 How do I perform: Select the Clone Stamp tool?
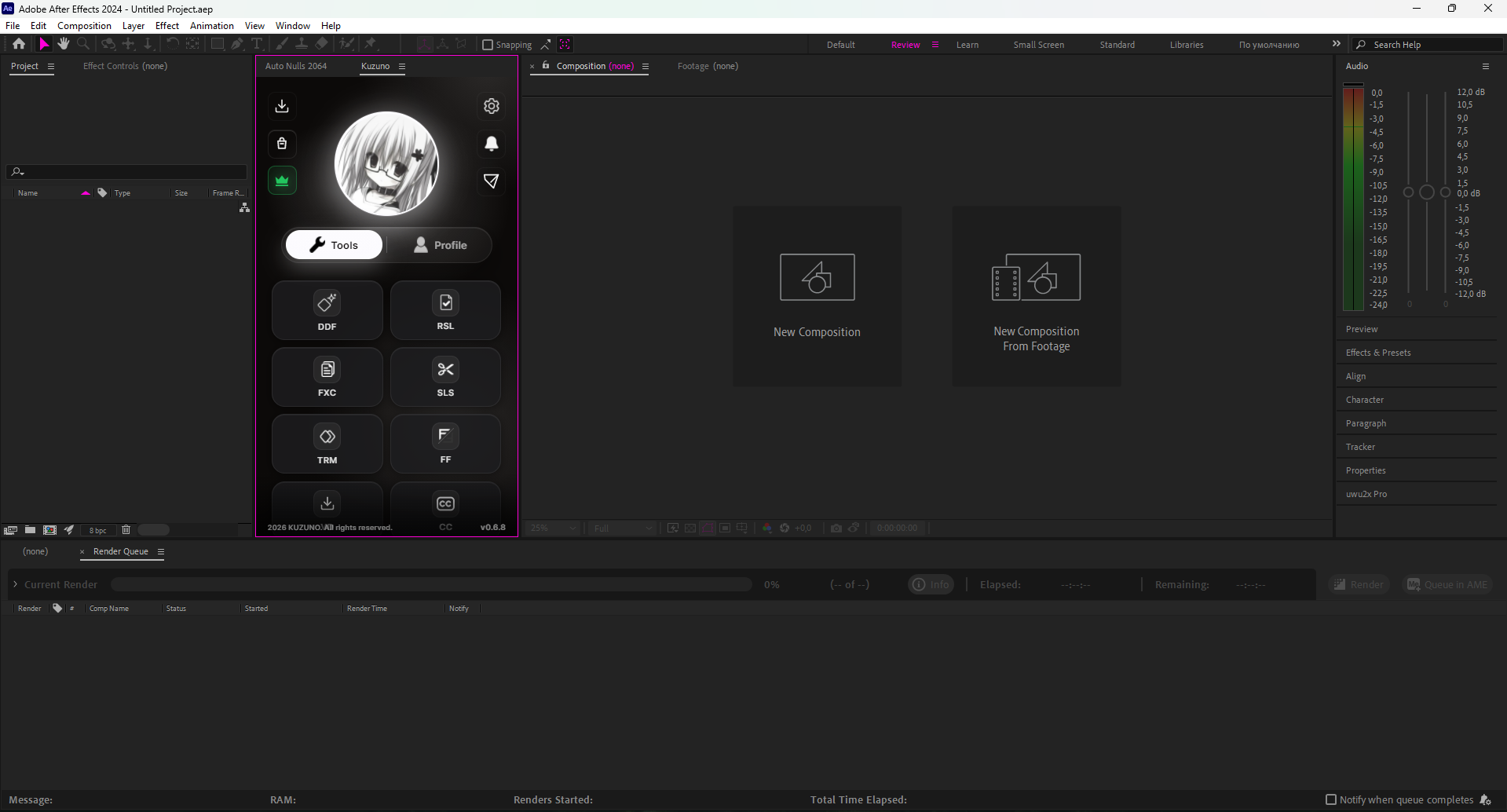coord(302,44)
